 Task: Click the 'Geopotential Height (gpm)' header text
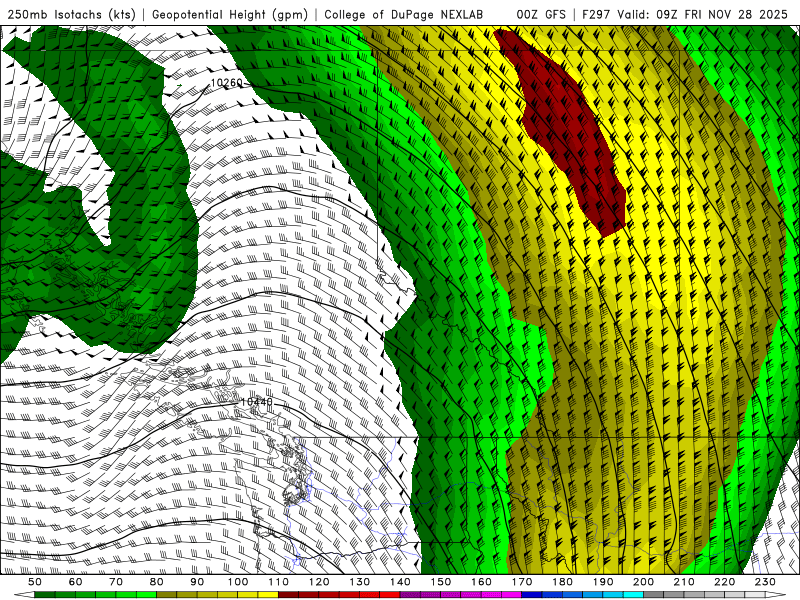(230, 15)
